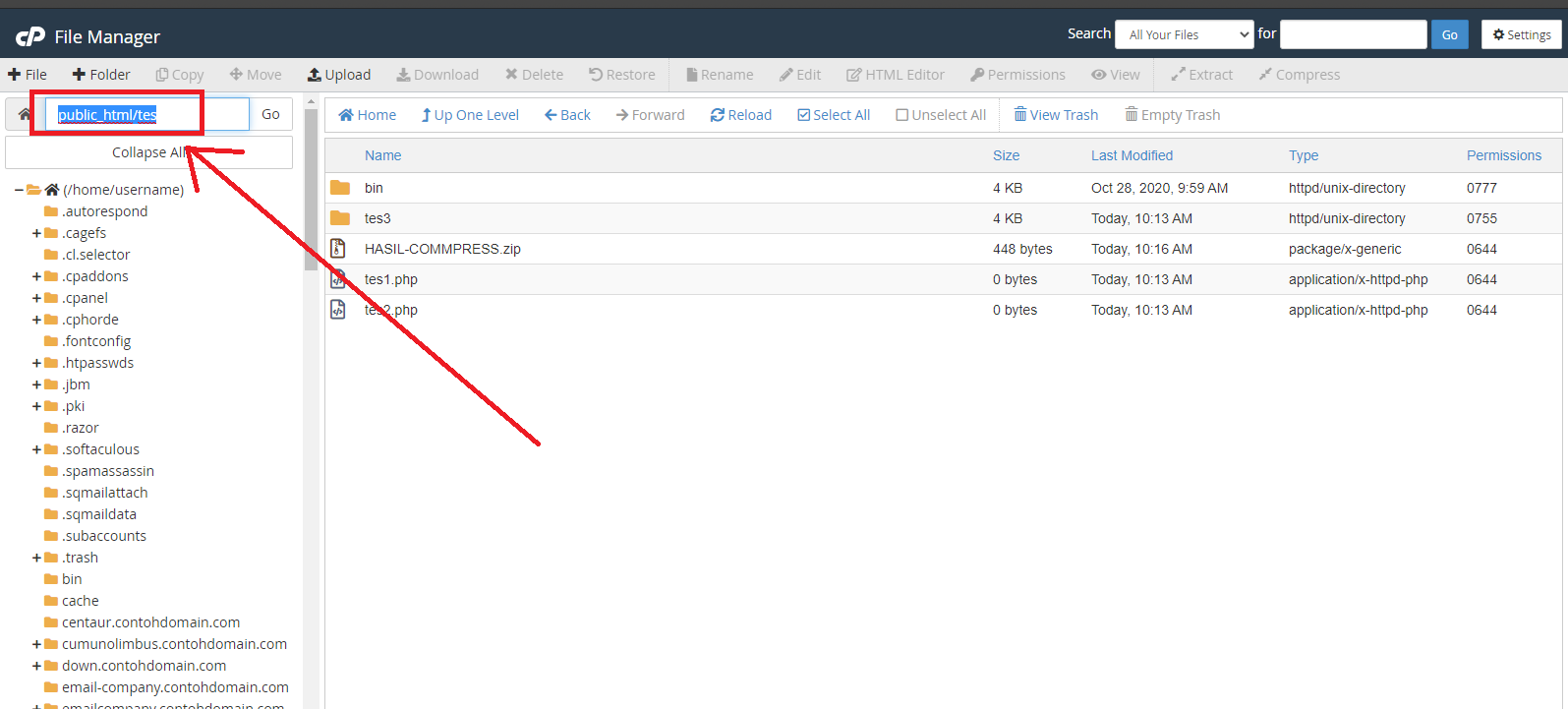The image size is (1568, 709).
Task: Click View Trash
Action: click(x=1056, y=115)
